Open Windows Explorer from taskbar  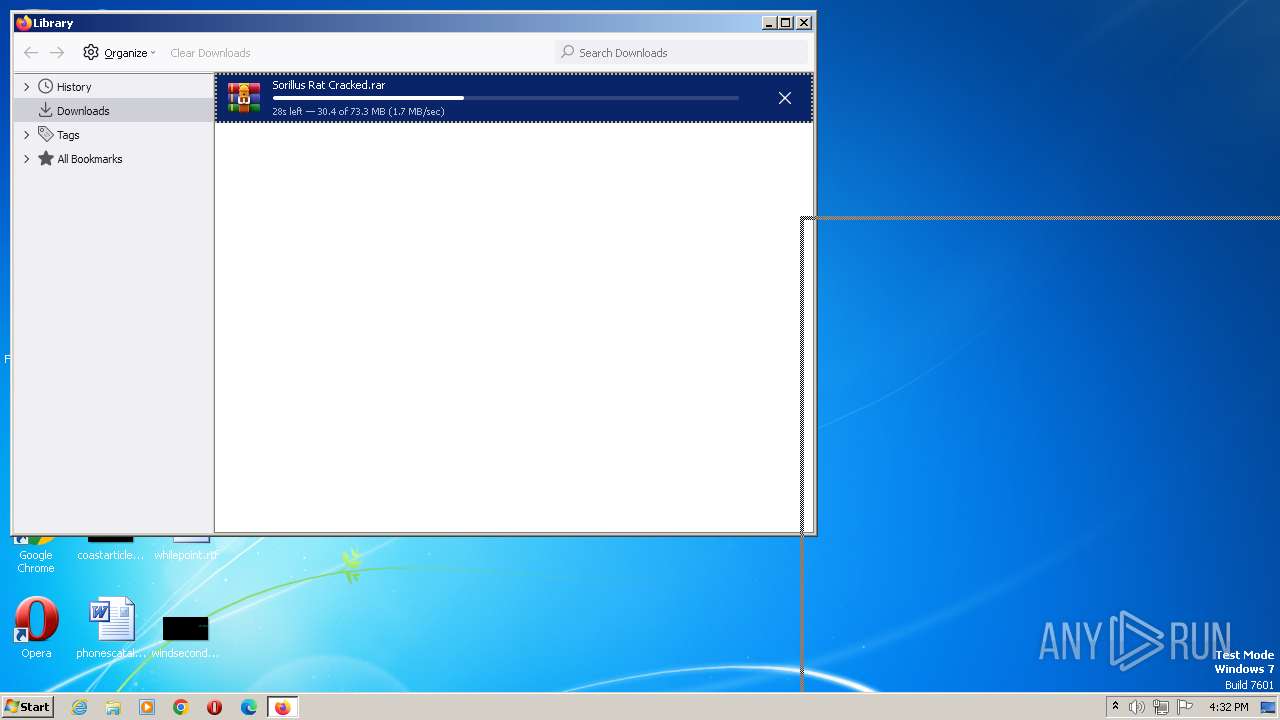pyautogui.click(x=113, y=707)
